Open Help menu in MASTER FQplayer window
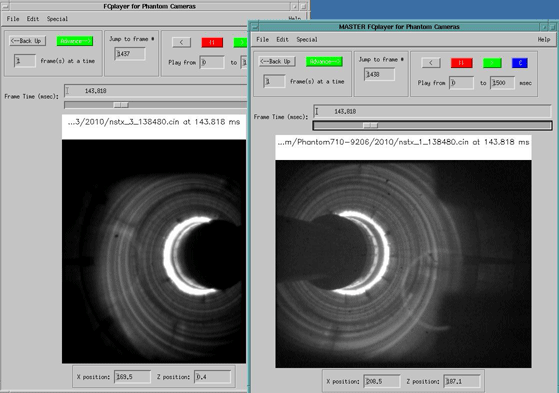 [x=544, y=40]
